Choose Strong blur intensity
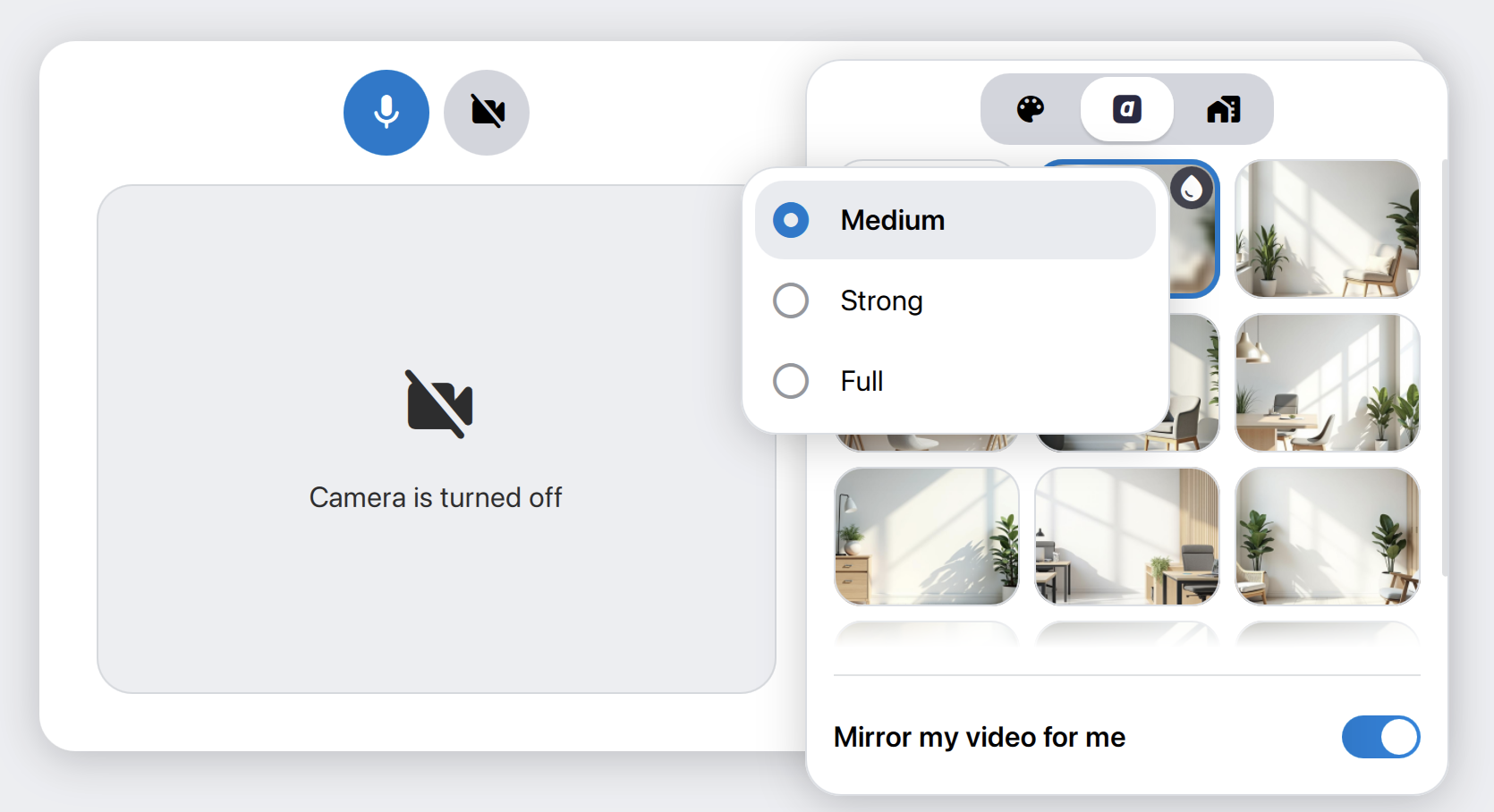Screen dimensions: 1494x812 point(791,300)
